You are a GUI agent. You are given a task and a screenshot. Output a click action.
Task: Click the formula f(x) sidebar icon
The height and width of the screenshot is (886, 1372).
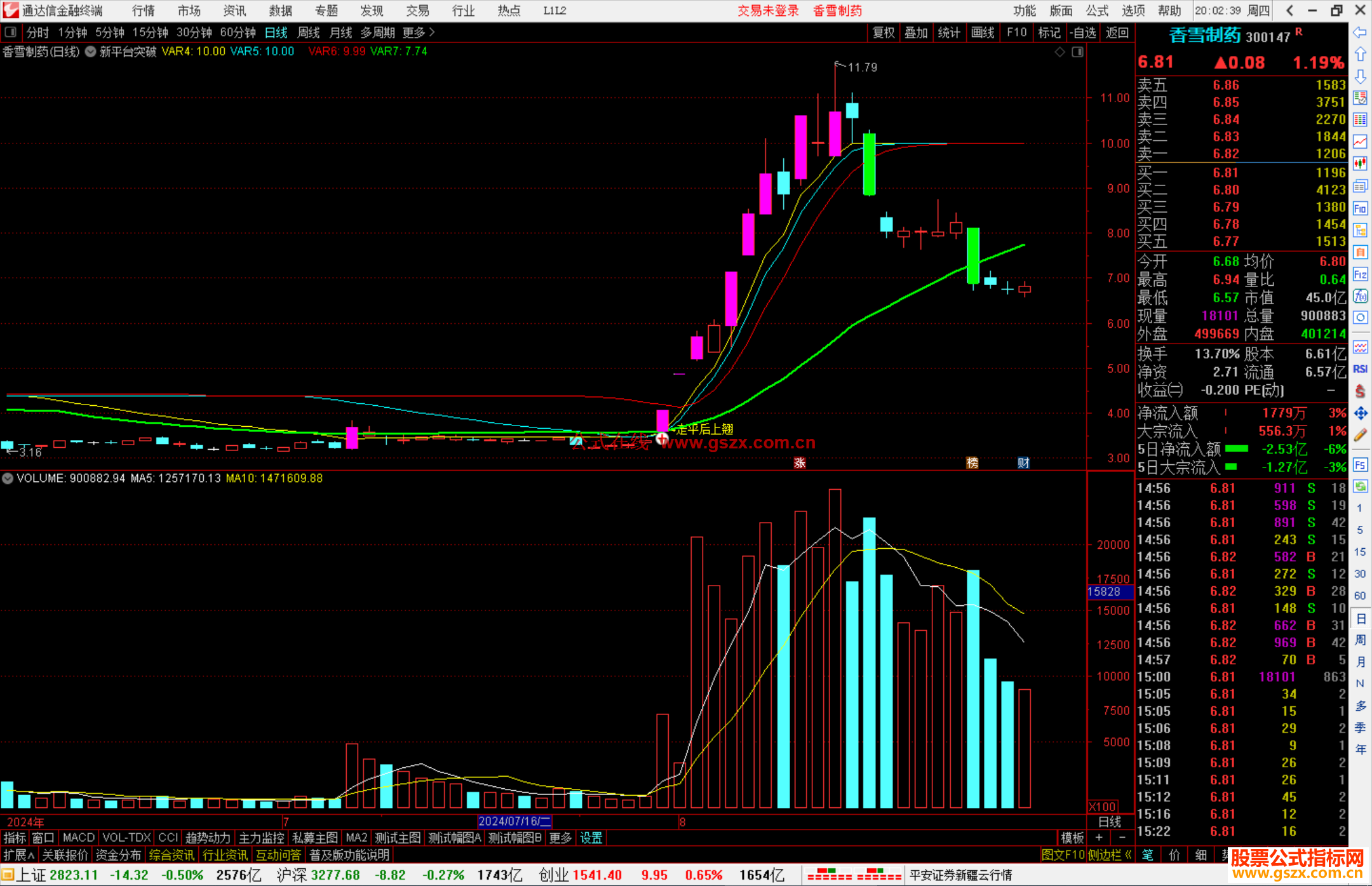(1360, 297)
